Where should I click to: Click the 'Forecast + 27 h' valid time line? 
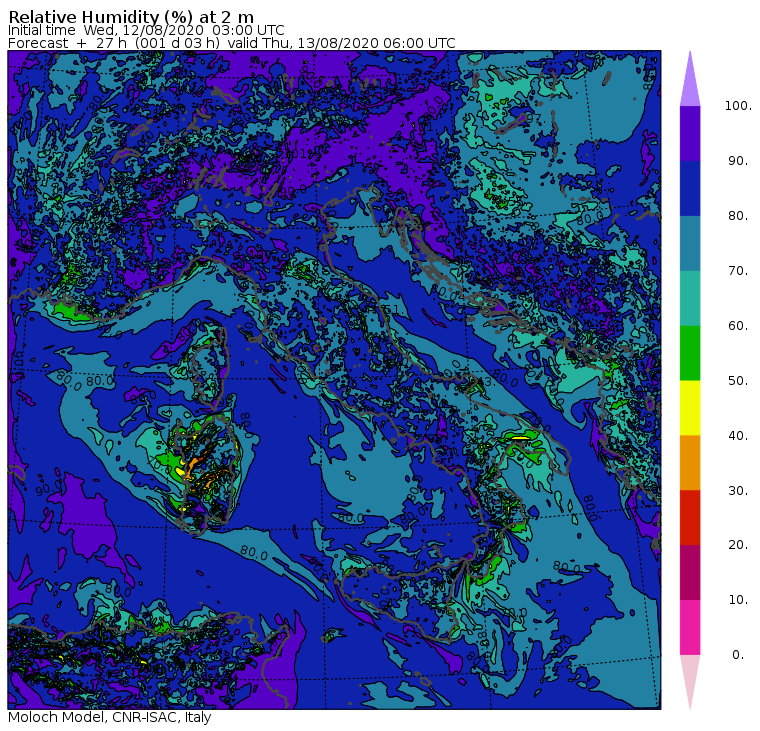pyautogui.click(x=232, y=43)
